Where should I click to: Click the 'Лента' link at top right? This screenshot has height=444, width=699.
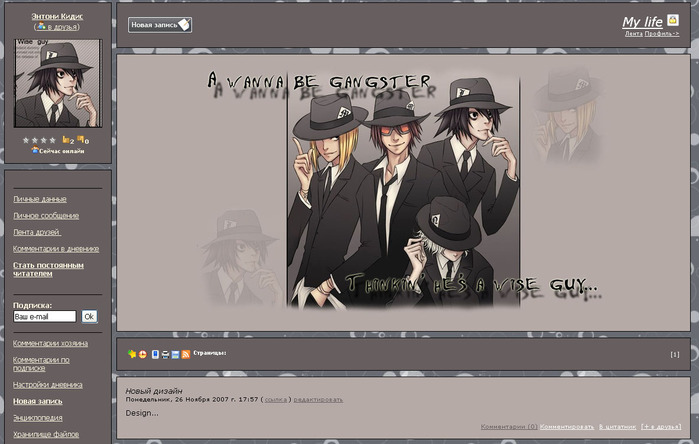point(633,34)
